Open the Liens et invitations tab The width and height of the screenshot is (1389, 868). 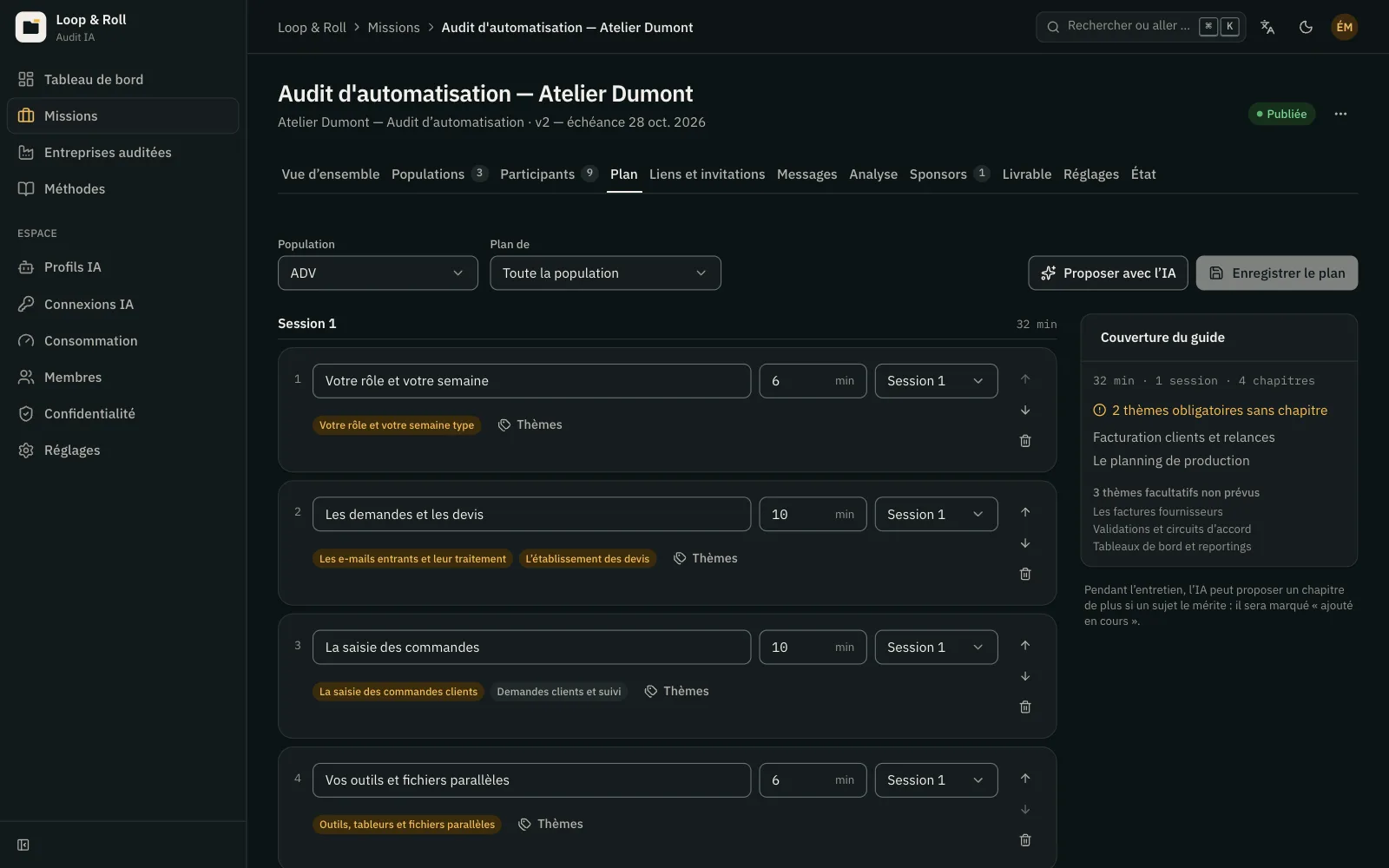(x=707, y=174)
